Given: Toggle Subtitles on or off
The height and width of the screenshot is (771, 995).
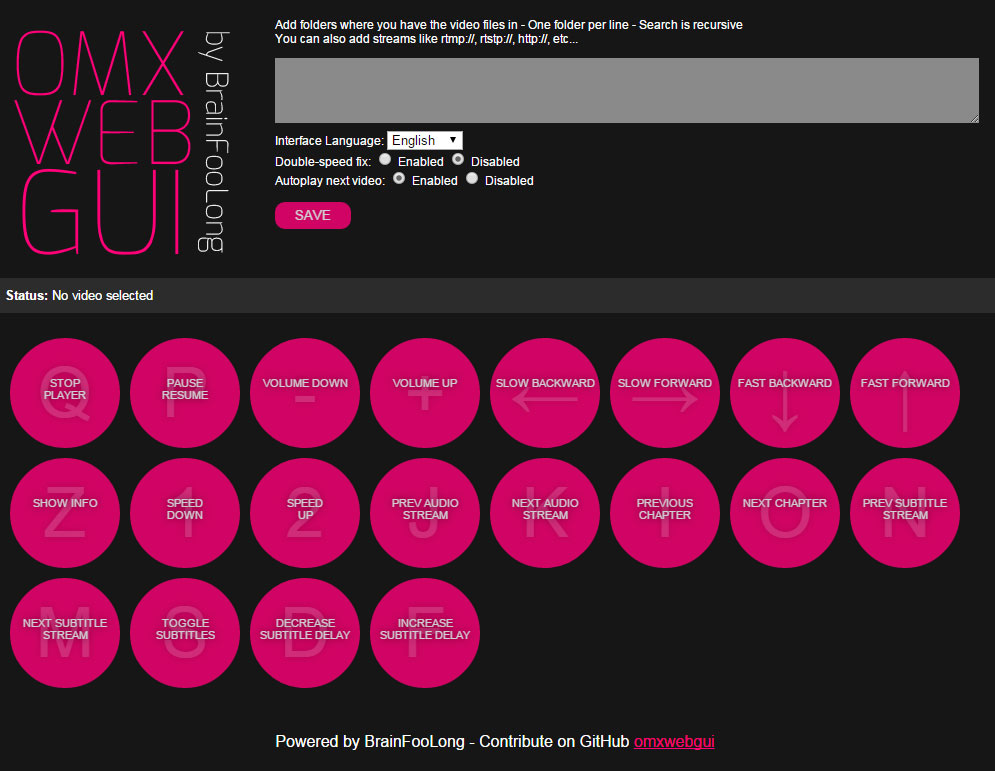Looking at the screenshot, I should pyautogui.click(x=185, y=633).
